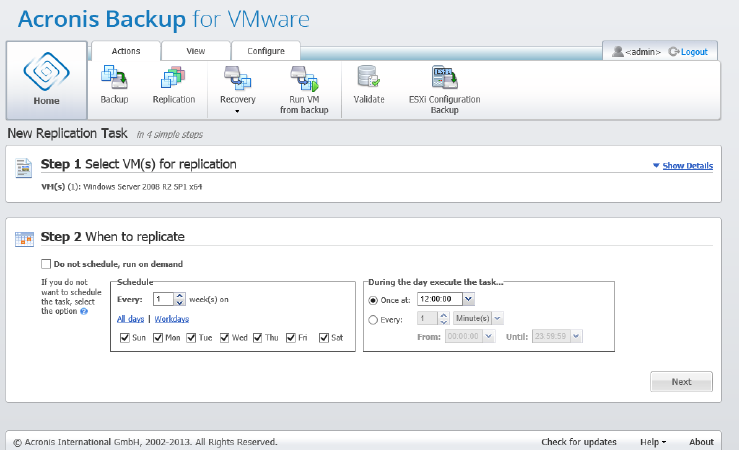Enable Do not schedule, run on demand
The width and height of the screenshot is (739, 450).
coord(46,264)
